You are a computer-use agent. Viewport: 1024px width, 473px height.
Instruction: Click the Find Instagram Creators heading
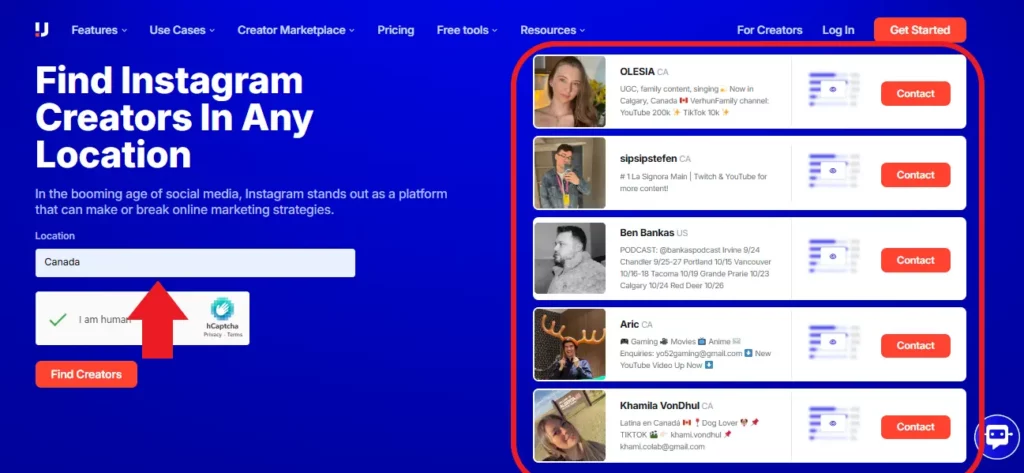(174, 118)
